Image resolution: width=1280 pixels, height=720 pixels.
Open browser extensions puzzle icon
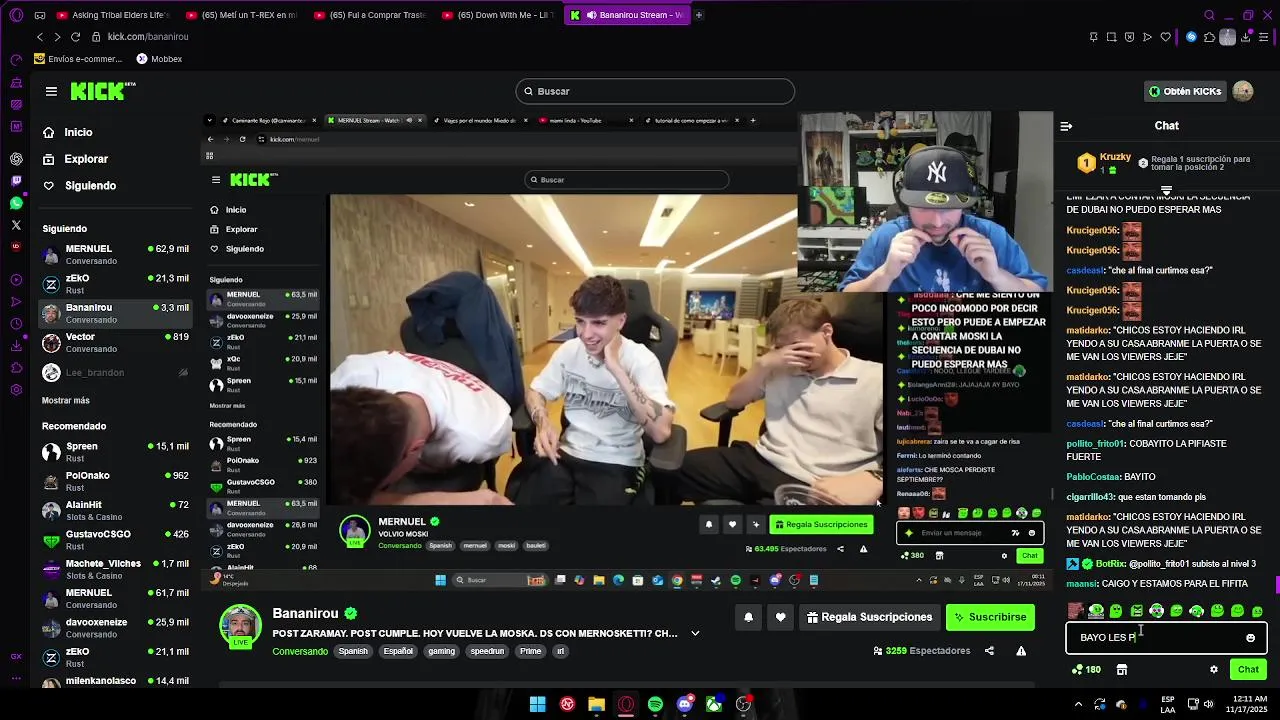click(1210, 37)
